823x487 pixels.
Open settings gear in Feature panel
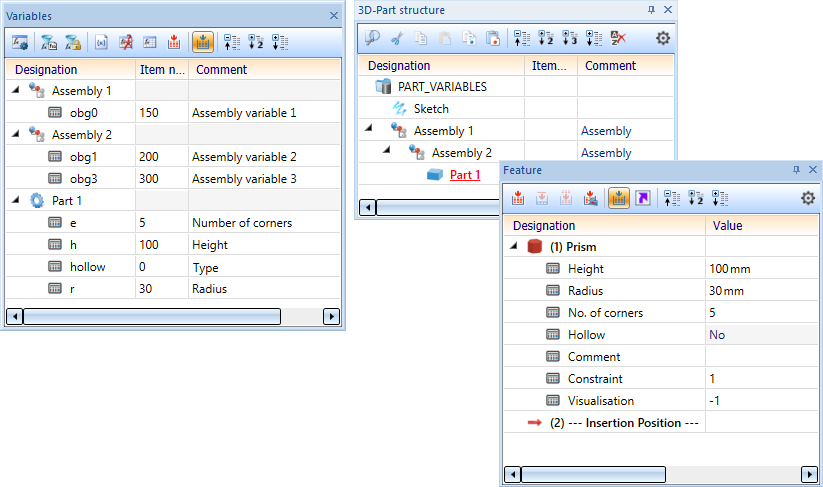808,198
